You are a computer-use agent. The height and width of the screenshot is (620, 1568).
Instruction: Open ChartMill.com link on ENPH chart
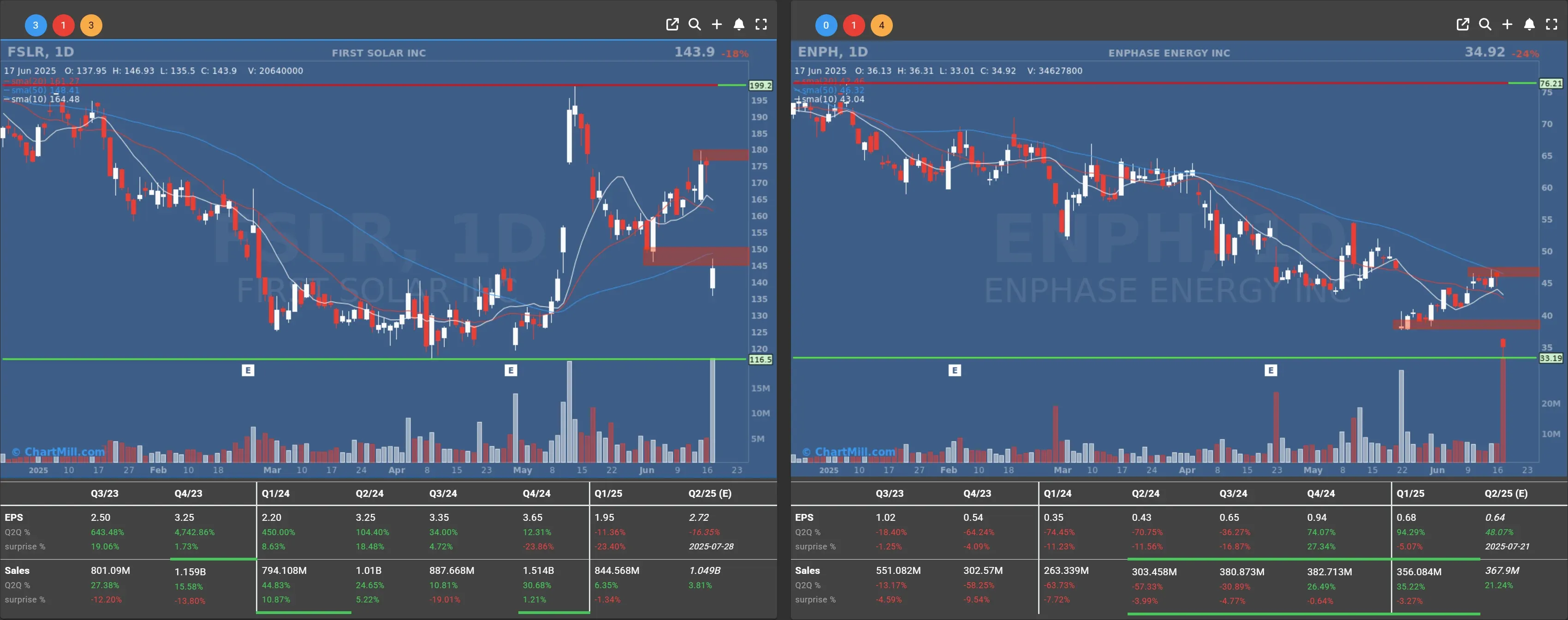tap(849, 452)
